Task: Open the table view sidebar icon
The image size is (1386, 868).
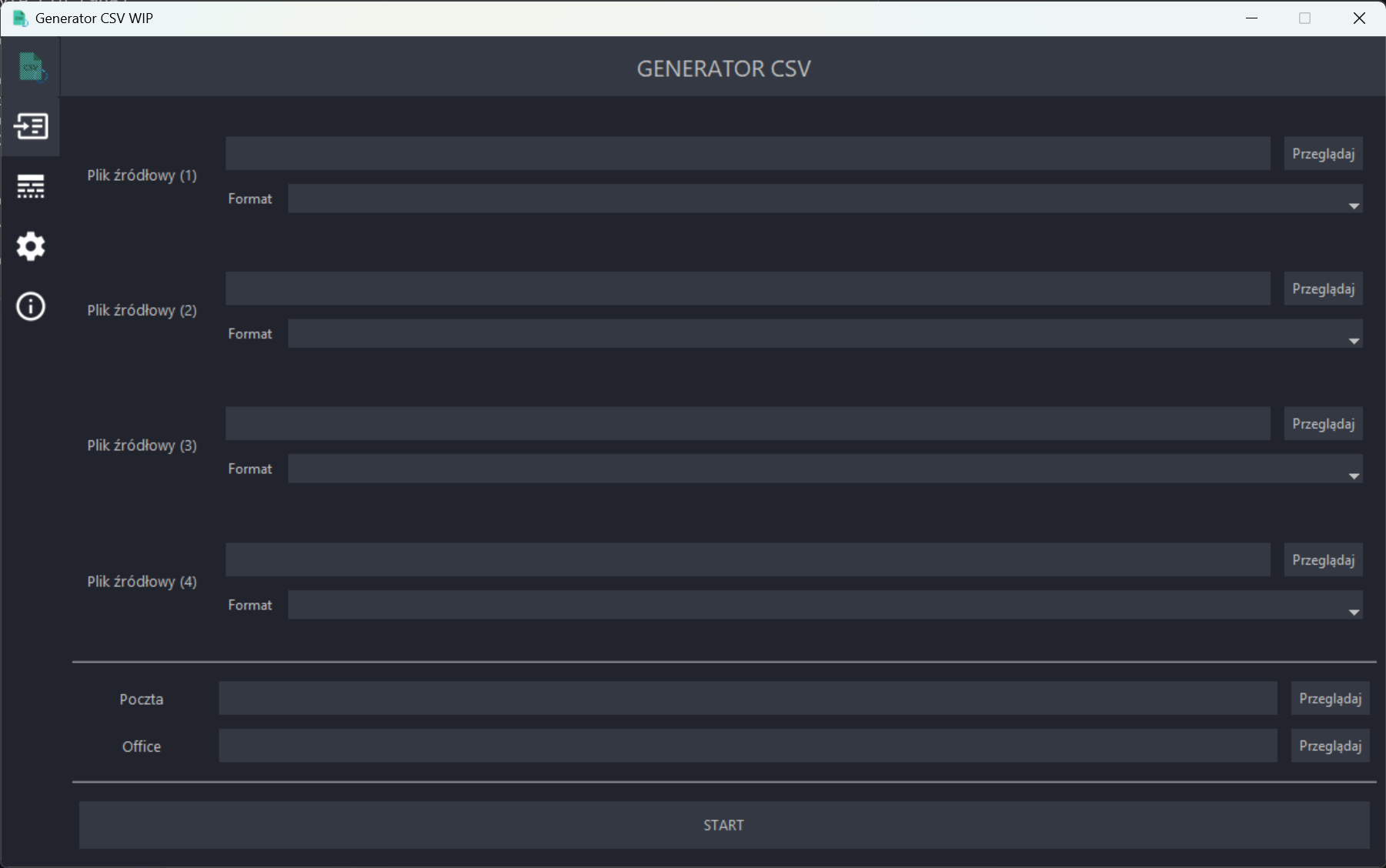Action: click(31, 186)
